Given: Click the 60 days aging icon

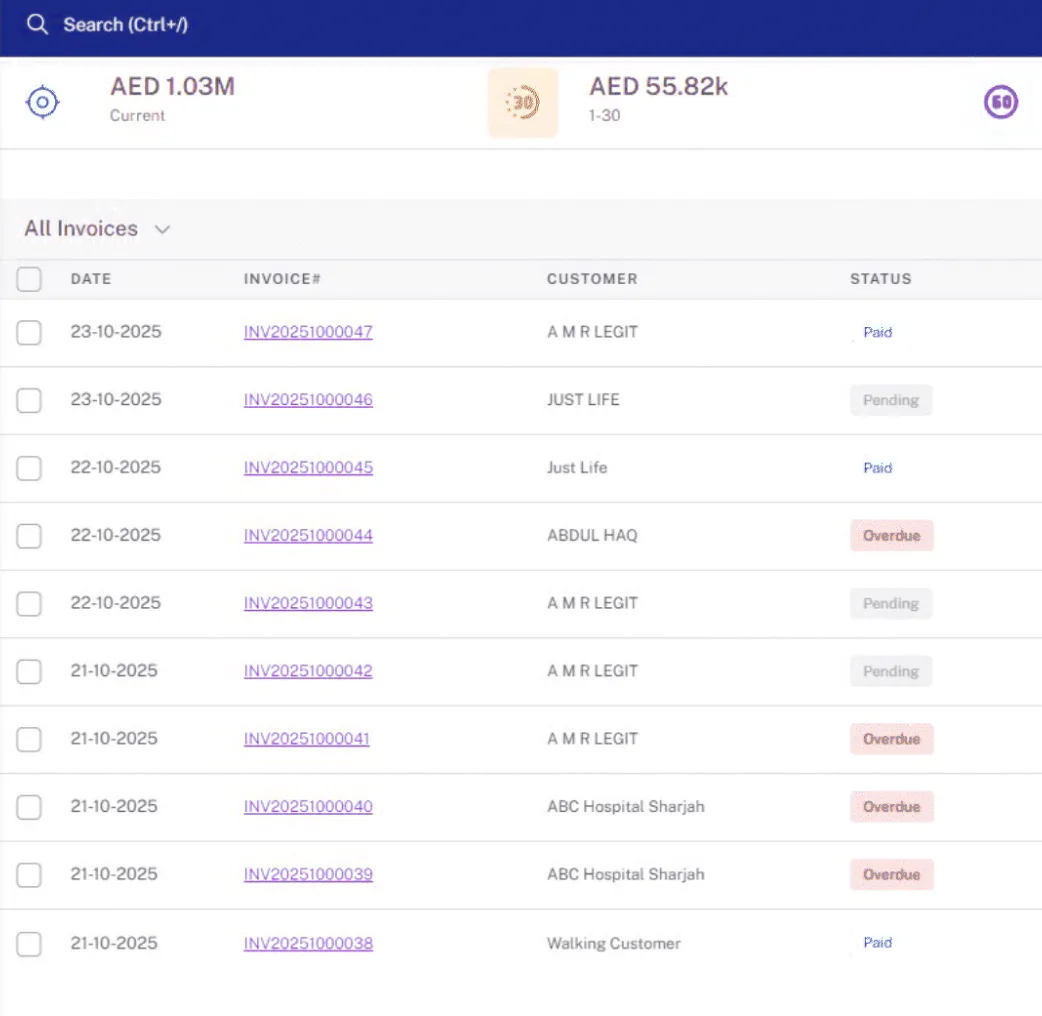Looking at the screenshot, I should tap(1000, 102).
